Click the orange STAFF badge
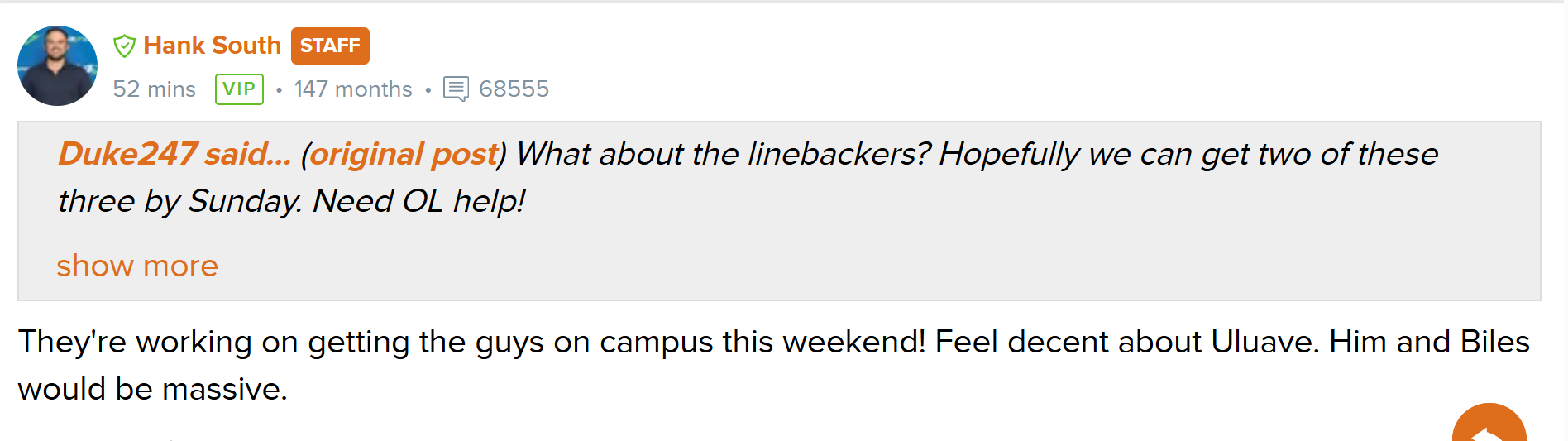 tap(330, 46)
